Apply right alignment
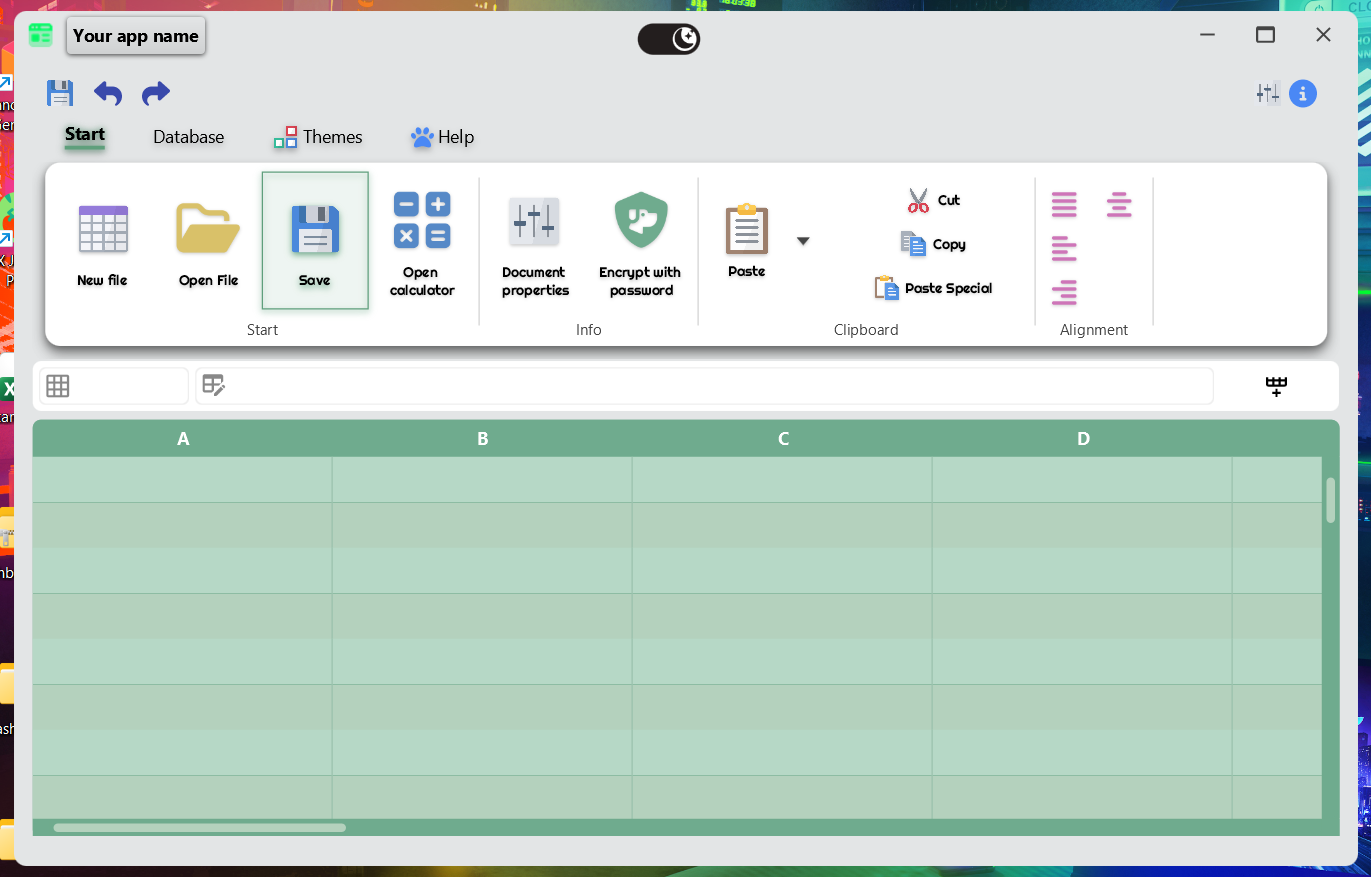Viewport: 1371px width, 877px height. pos(1064,292)
